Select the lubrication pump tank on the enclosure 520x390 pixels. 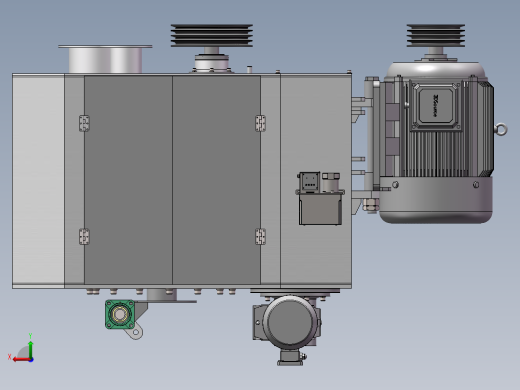320,209
